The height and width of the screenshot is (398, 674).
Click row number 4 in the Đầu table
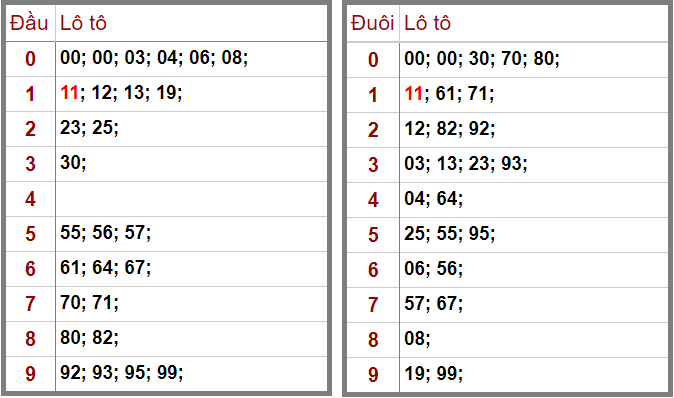(x=30, y=199)
